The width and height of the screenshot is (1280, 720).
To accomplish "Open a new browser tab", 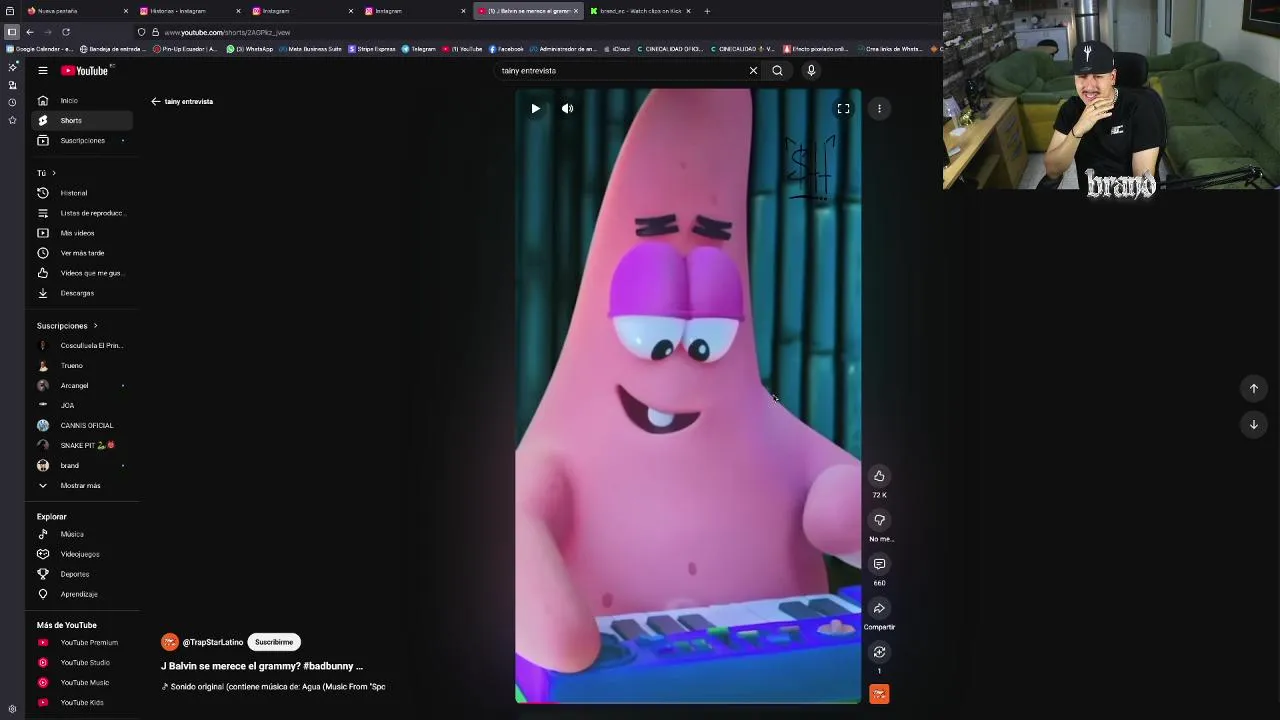I will click(x=707, y=11).
